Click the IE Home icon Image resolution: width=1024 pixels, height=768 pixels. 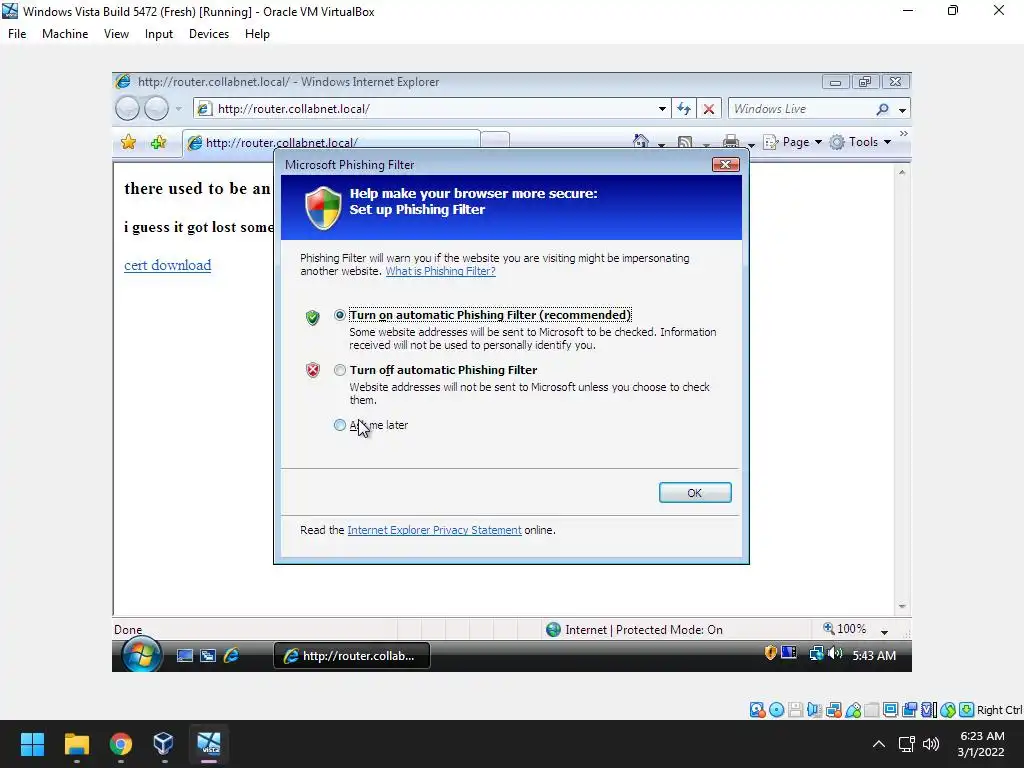coord(641,142)
